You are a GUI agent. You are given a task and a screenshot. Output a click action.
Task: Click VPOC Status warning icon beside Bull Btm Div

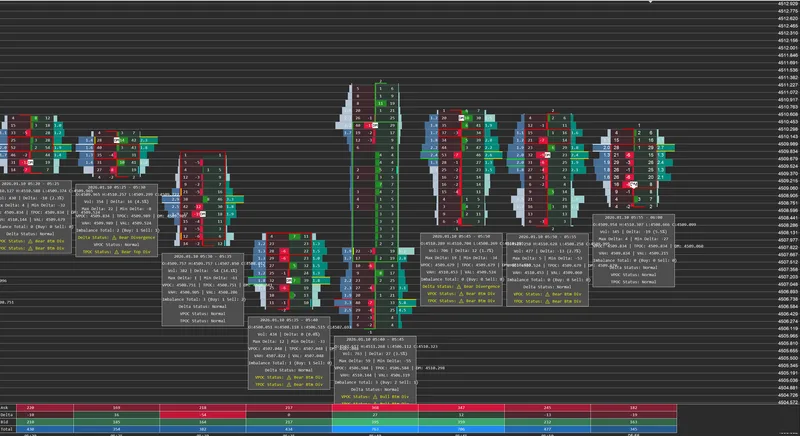tap(374, 396)
